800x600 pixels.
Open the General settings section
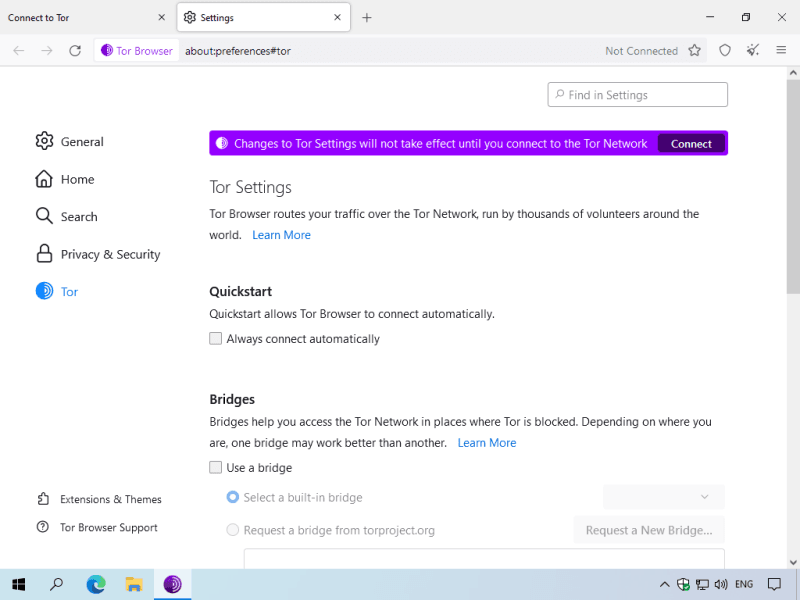82,142
